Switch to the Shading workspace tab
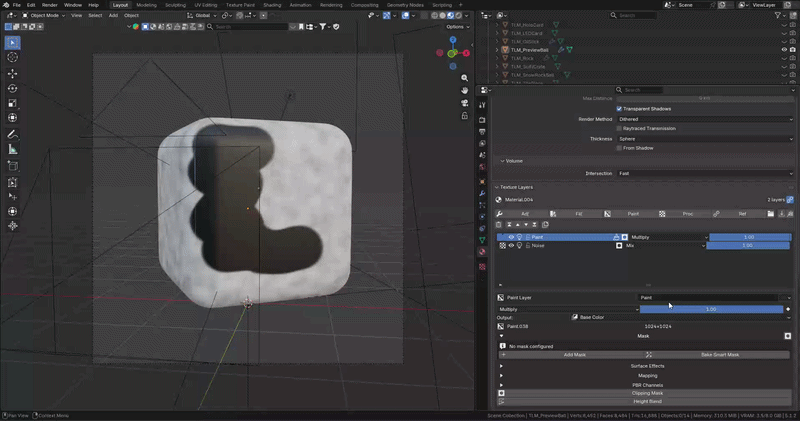Viewport: 800px width, 421px height. click(x=272, y=5)
